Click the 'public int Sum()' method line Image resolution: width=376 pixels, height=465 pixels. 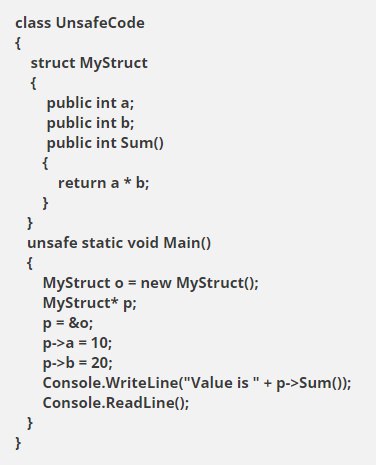[105, 143]
